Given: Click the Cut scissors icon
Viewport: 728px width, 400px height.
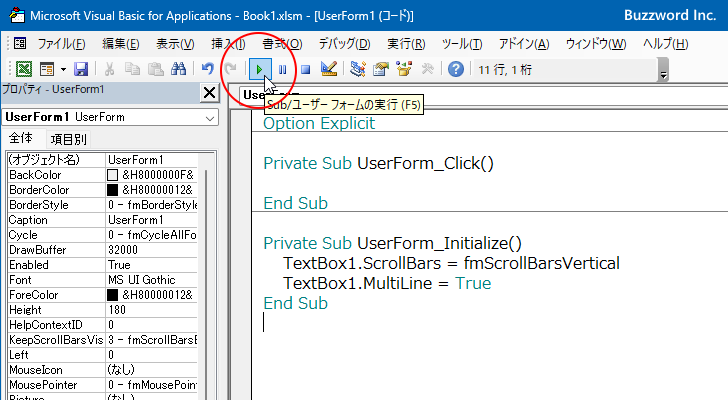Looking at the screenshot, I should coord(110,70).
